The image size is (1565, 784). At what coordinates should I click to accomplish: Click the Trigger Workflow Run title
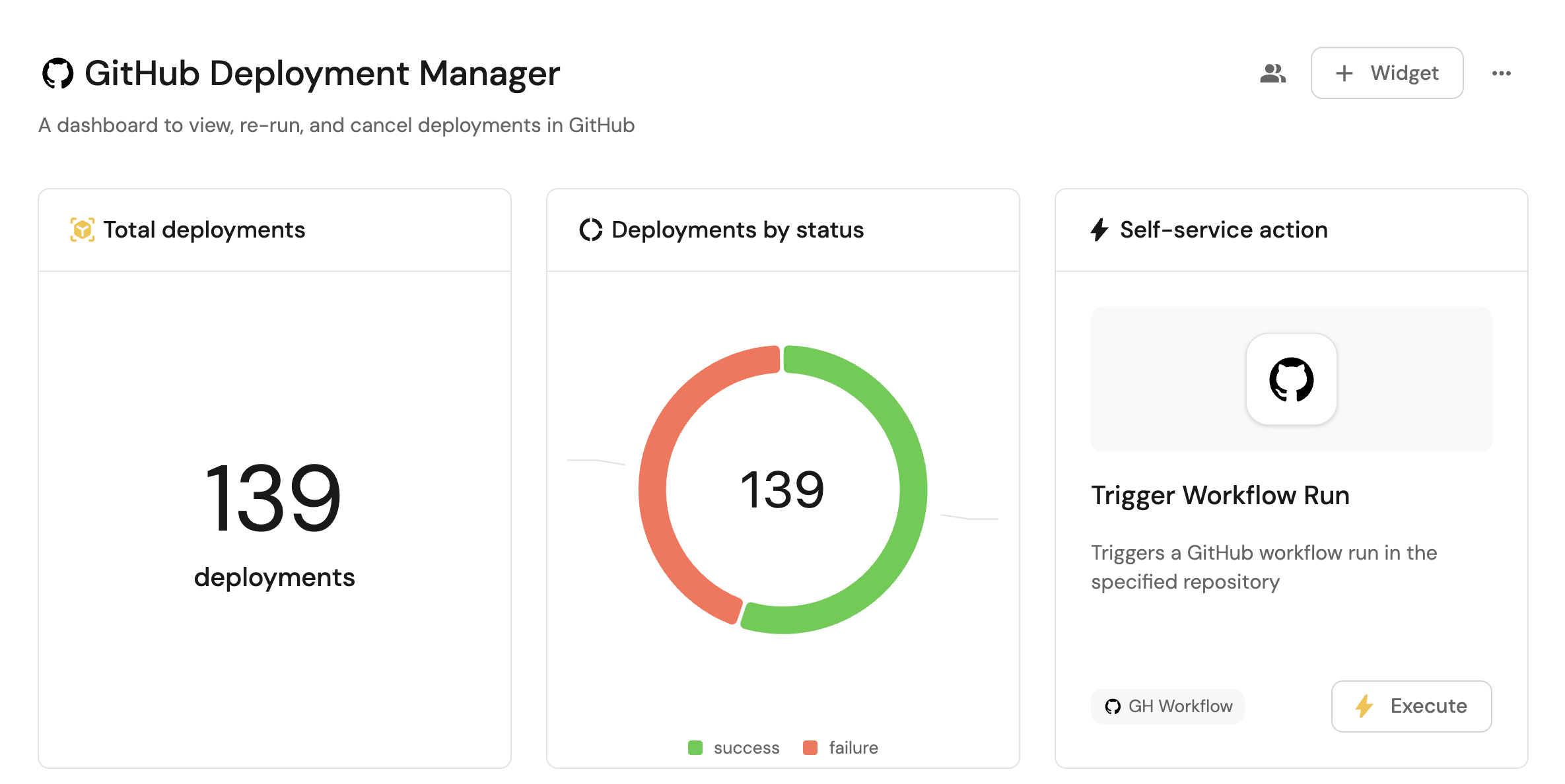[1220, 495]
